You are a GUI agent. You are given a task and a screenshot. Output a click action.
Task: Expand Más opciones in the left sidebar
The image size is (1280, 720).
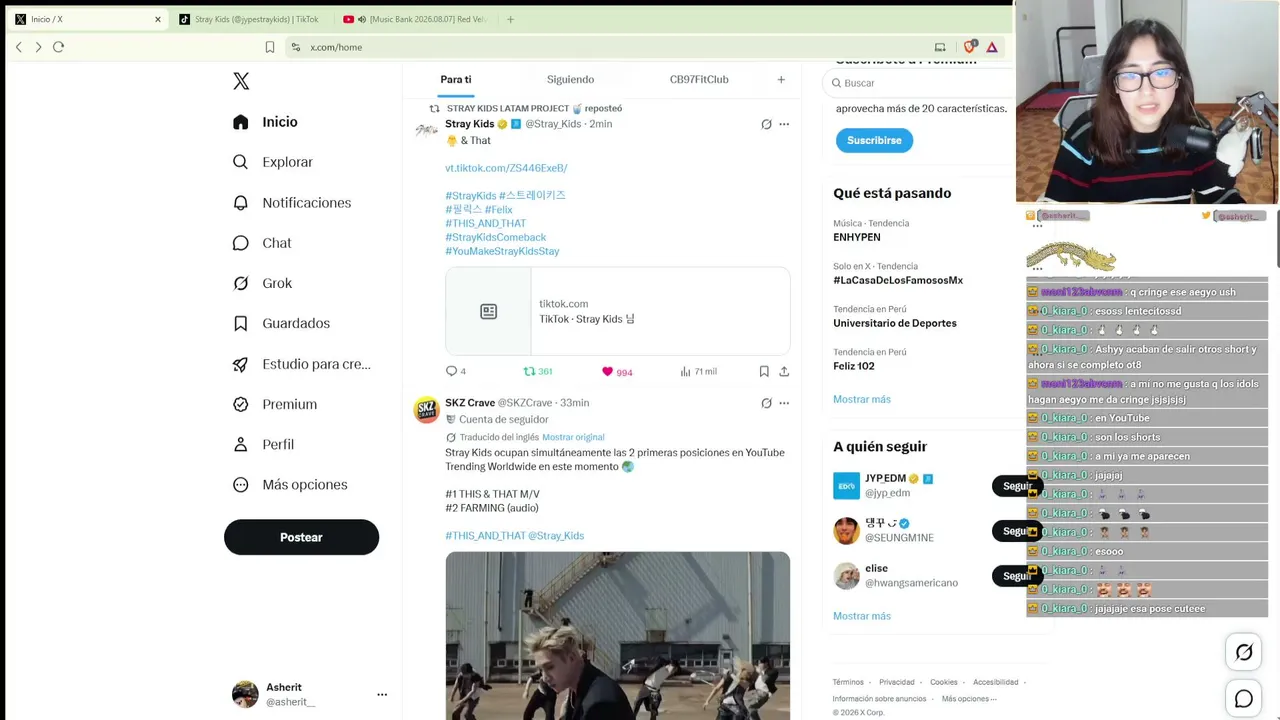pos(290,485)
